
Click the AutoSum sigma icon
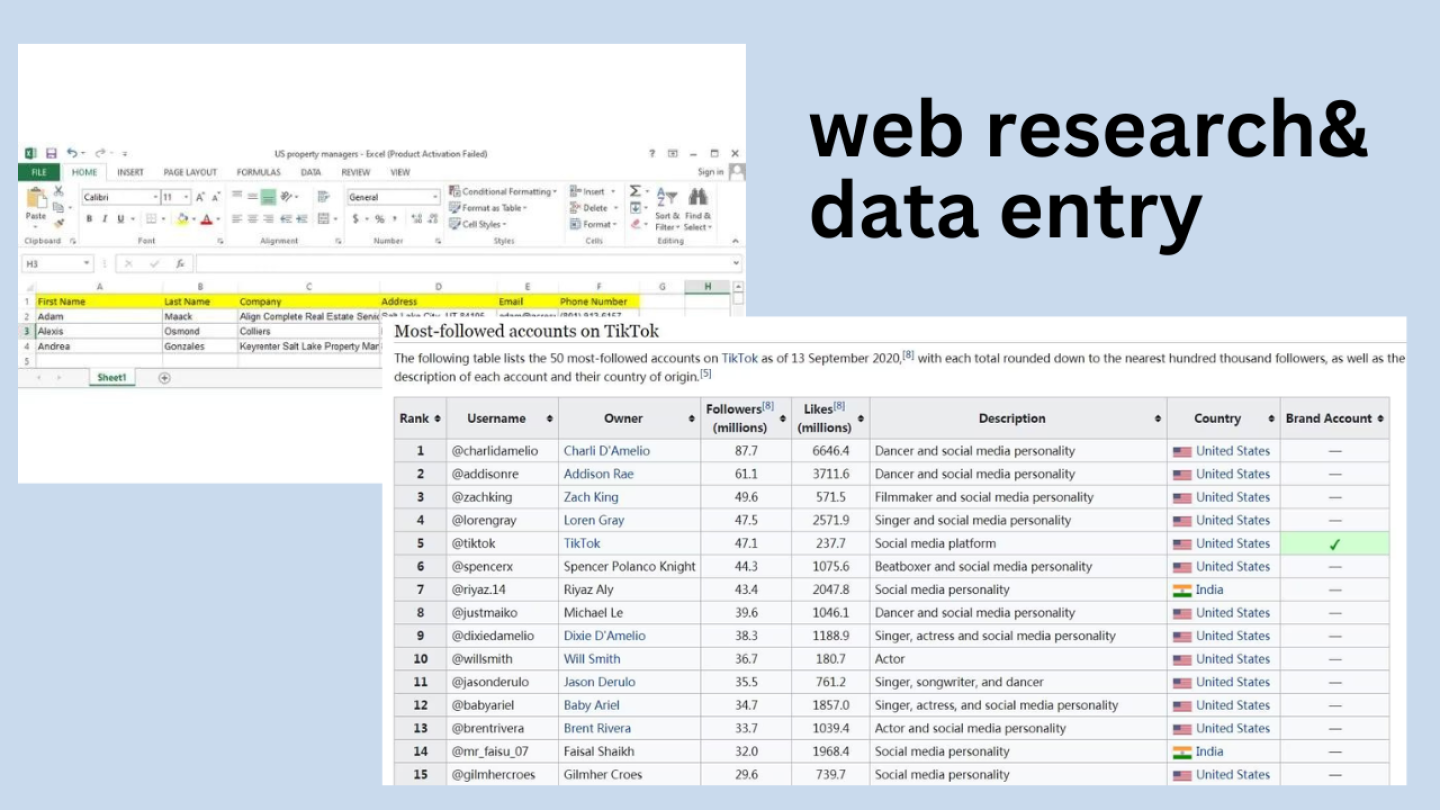point(635,191)
